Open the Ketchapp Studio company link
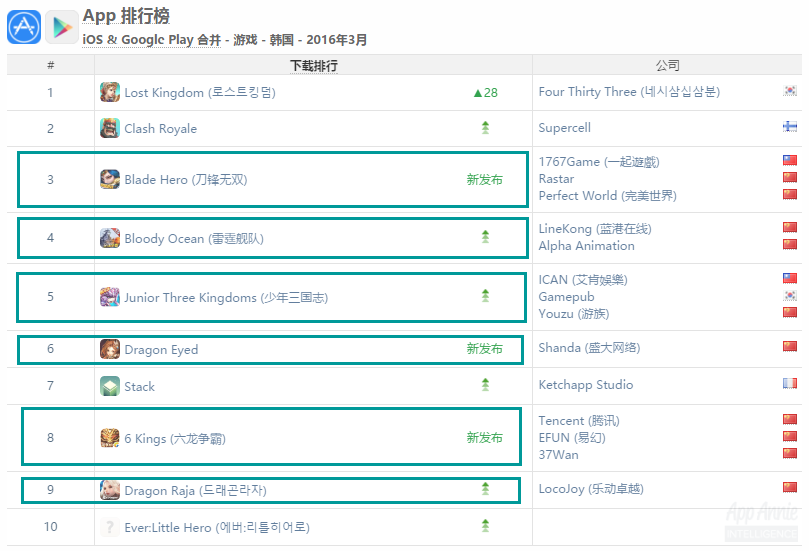Viewport: 809px width, 551px height. coord(586,384)
